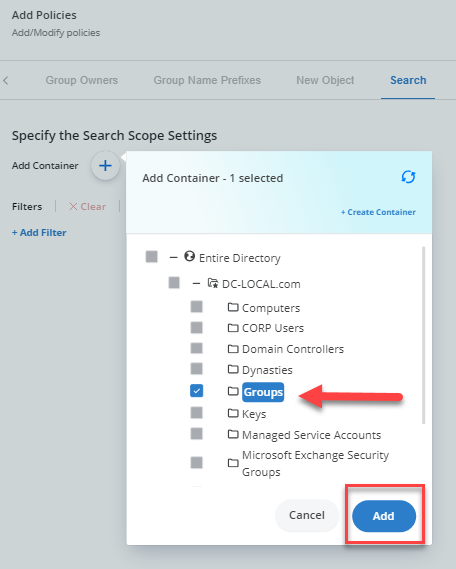Check the CORP Users checkbox

click(197, 328)
